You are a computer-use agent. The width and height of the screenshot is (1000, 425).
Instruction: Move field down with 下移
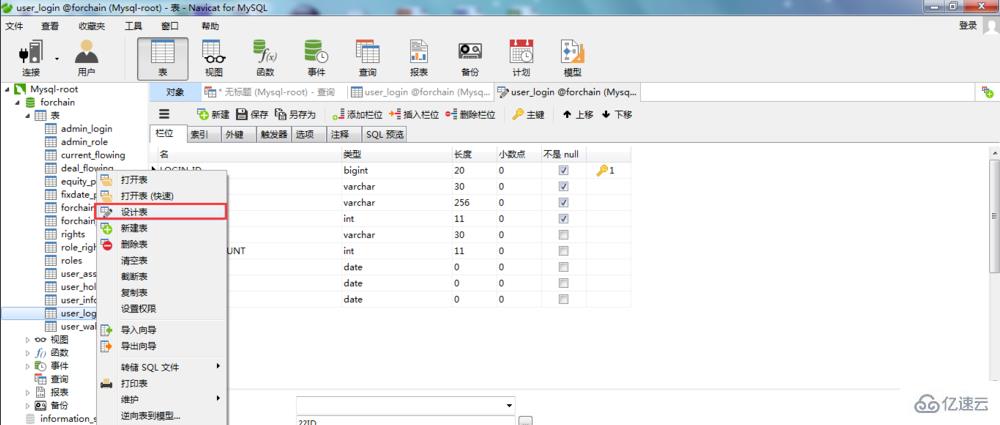point(616,114)
